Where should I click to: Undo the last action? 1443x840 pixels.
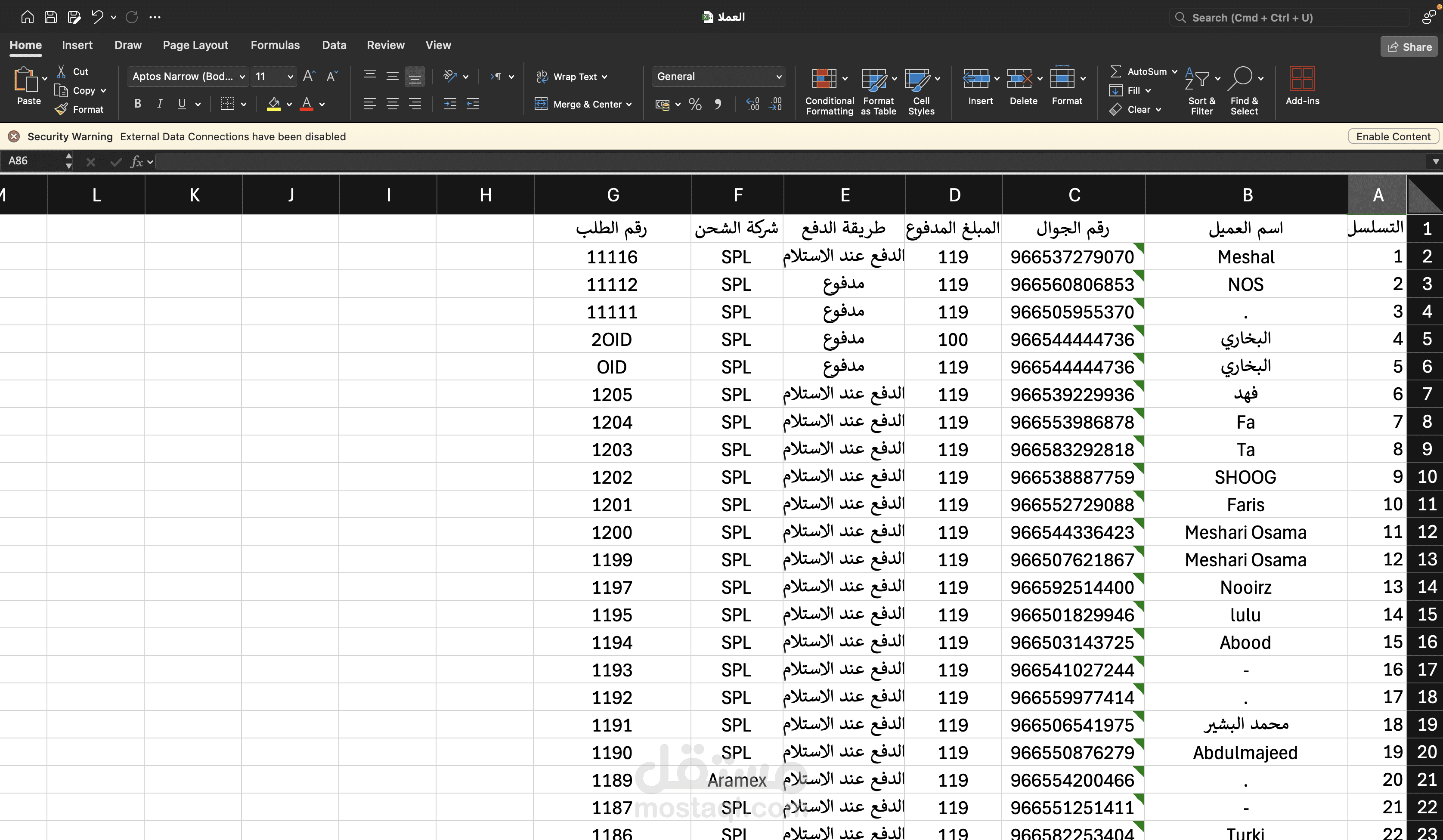pos(97,17)
